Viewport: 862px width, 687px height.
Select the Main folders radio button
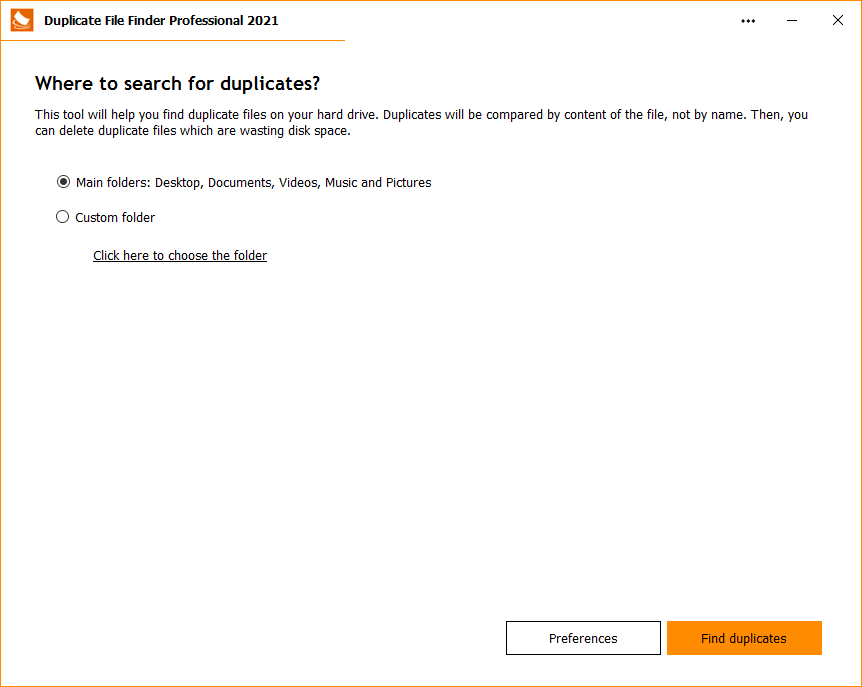click(x=63, y=182)
